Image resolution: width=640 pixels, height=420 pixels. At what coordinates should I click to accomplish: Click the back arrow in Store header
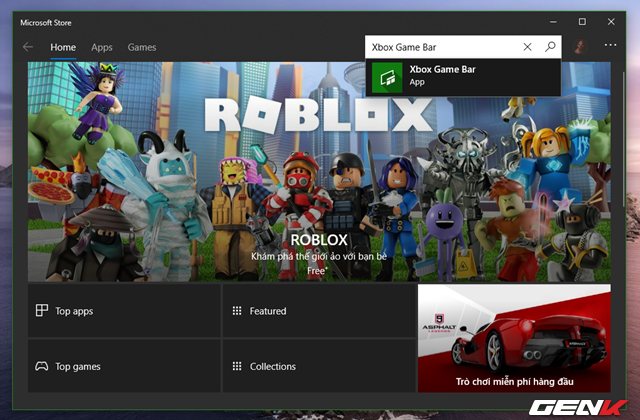28,47
